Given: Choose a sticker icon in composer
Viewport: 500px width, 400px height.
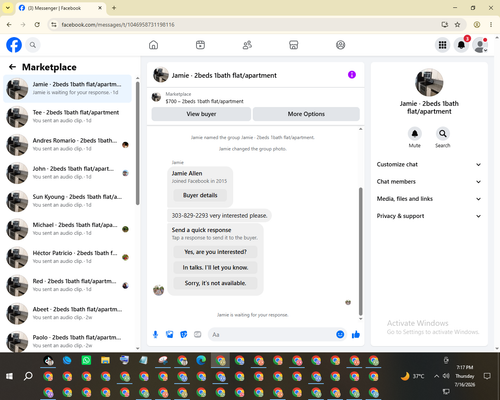Looking at the screenshot, I should (184, 334).
